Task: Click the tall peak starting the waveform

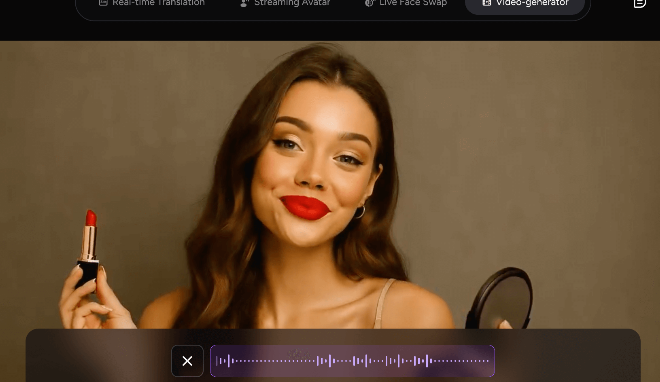Action: 229,361
